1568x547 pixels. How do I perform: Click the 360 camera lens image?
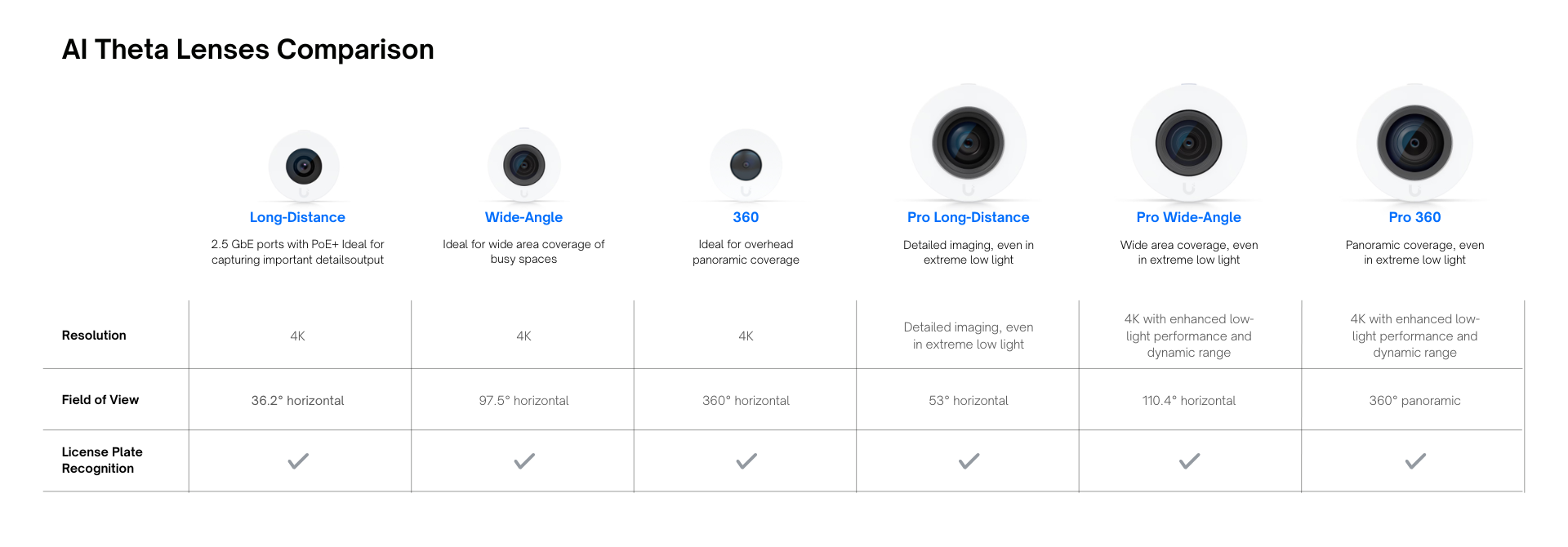pos(746,166)
